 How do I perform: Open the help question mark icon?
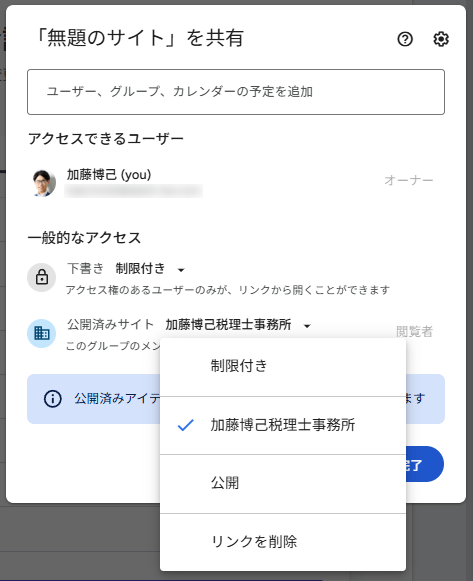(405, 39)
